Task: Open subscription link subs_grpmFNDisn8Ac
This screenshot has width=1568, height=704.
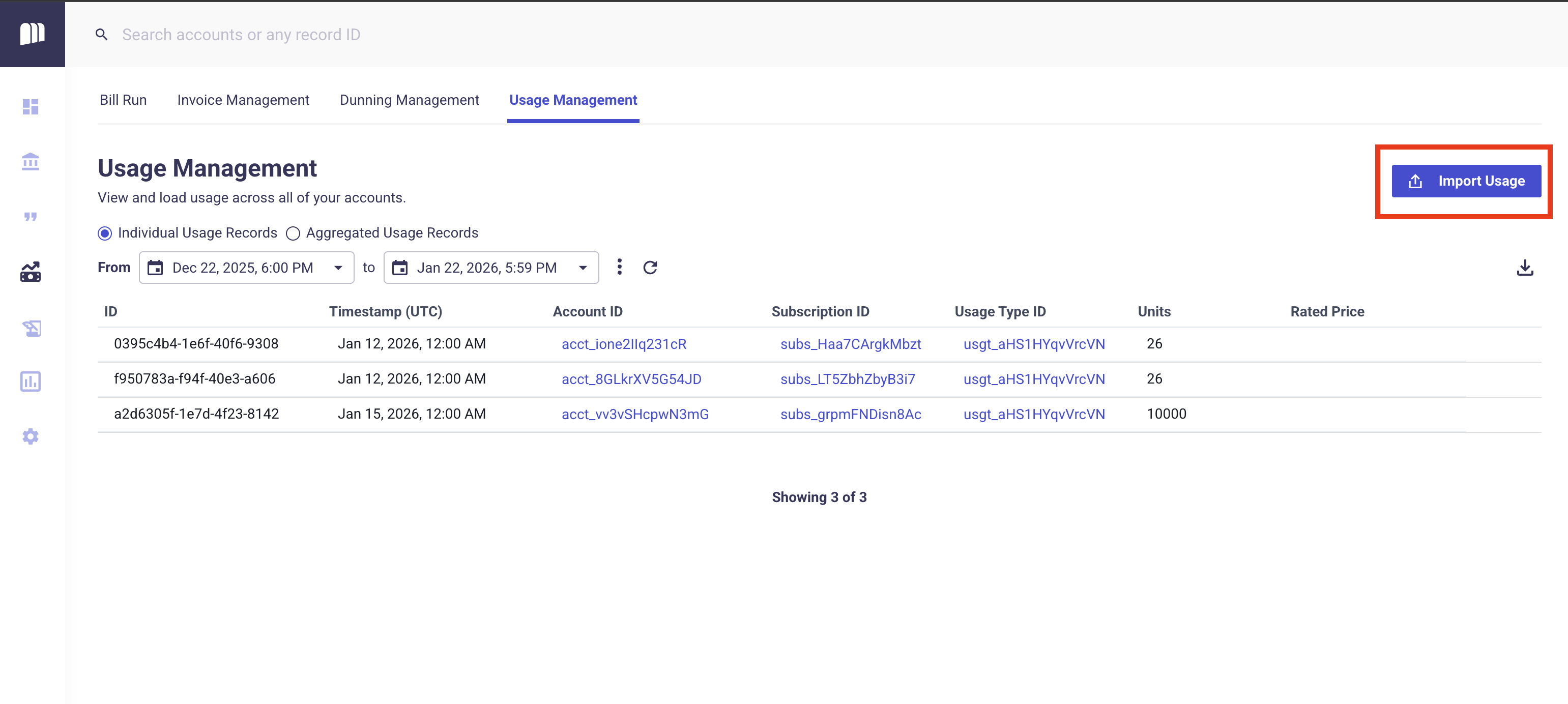Action: [x=850, y=415]
